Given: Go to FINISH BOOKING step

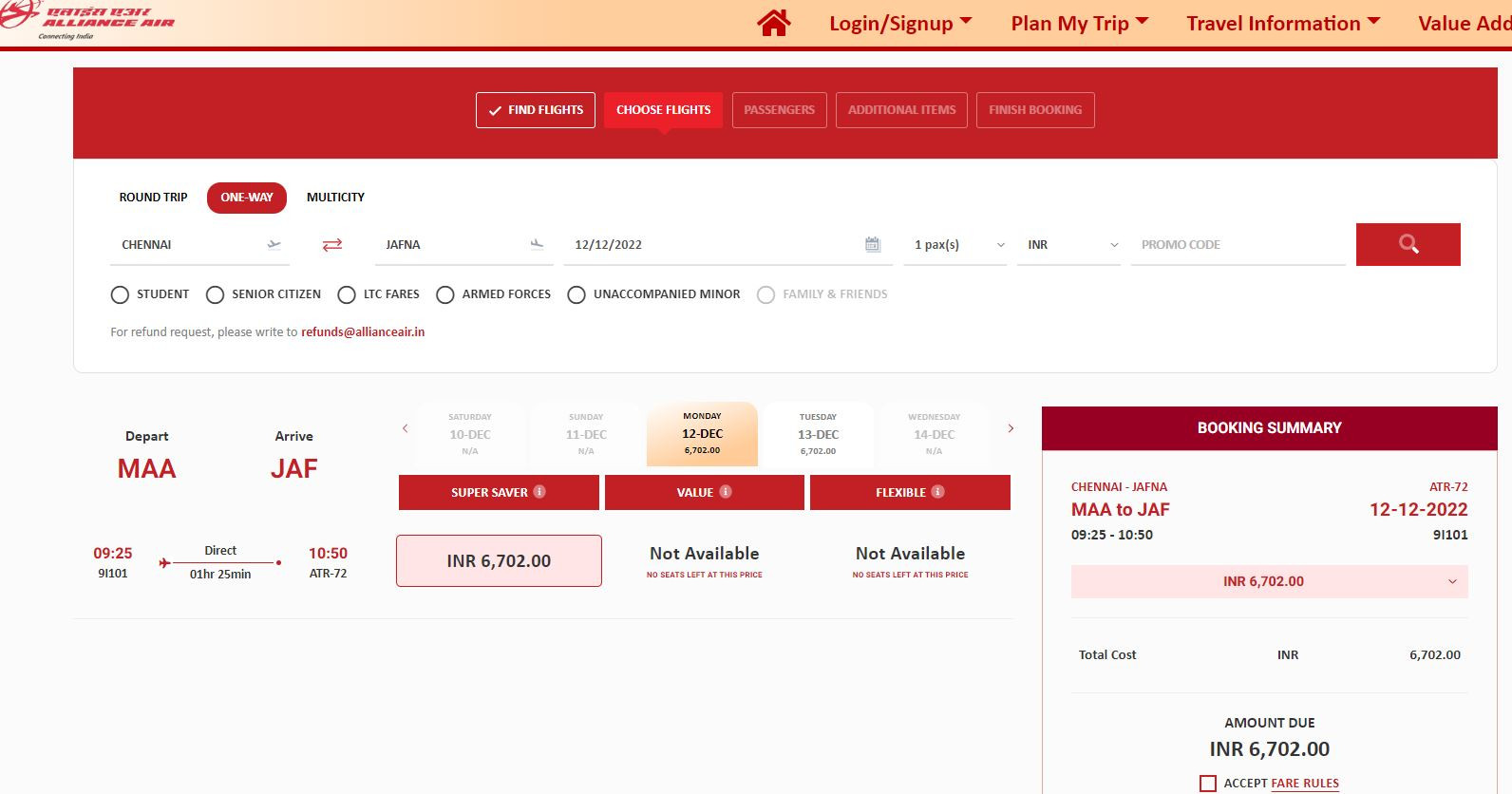Looking at the screenshot, I should point(1035,110).
